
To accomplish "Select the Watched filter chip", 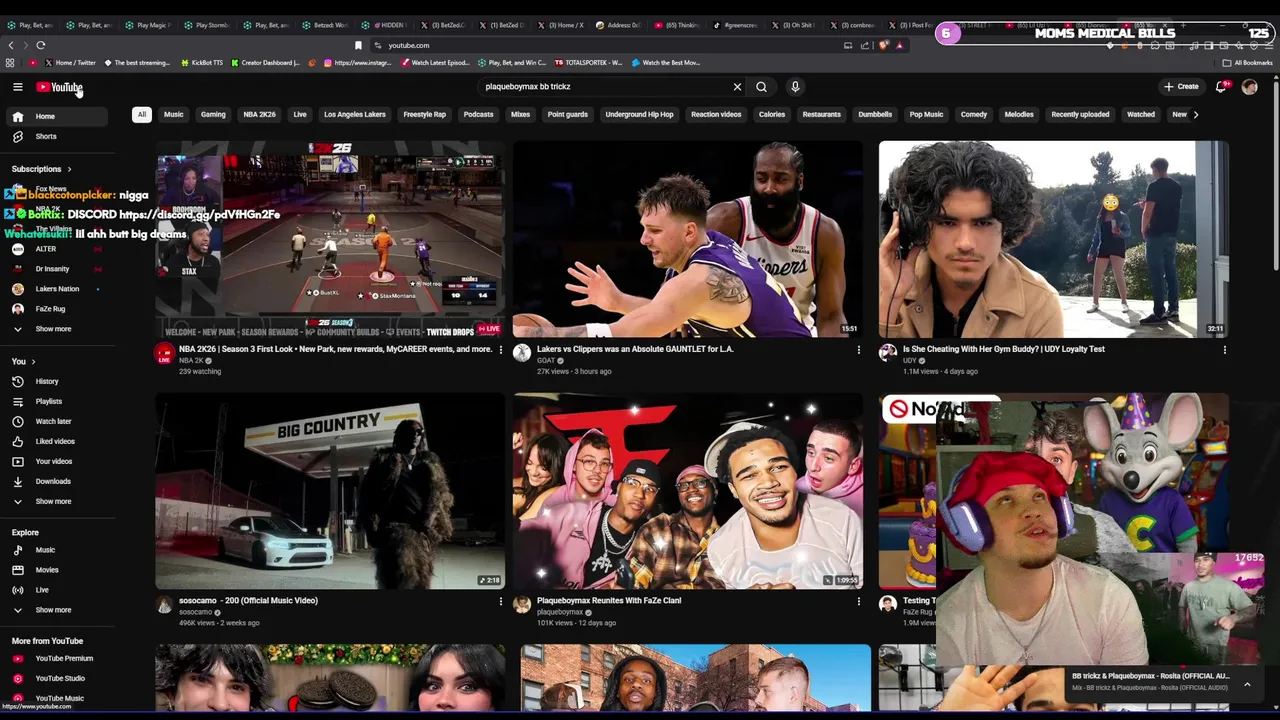I will [1141, 114].
